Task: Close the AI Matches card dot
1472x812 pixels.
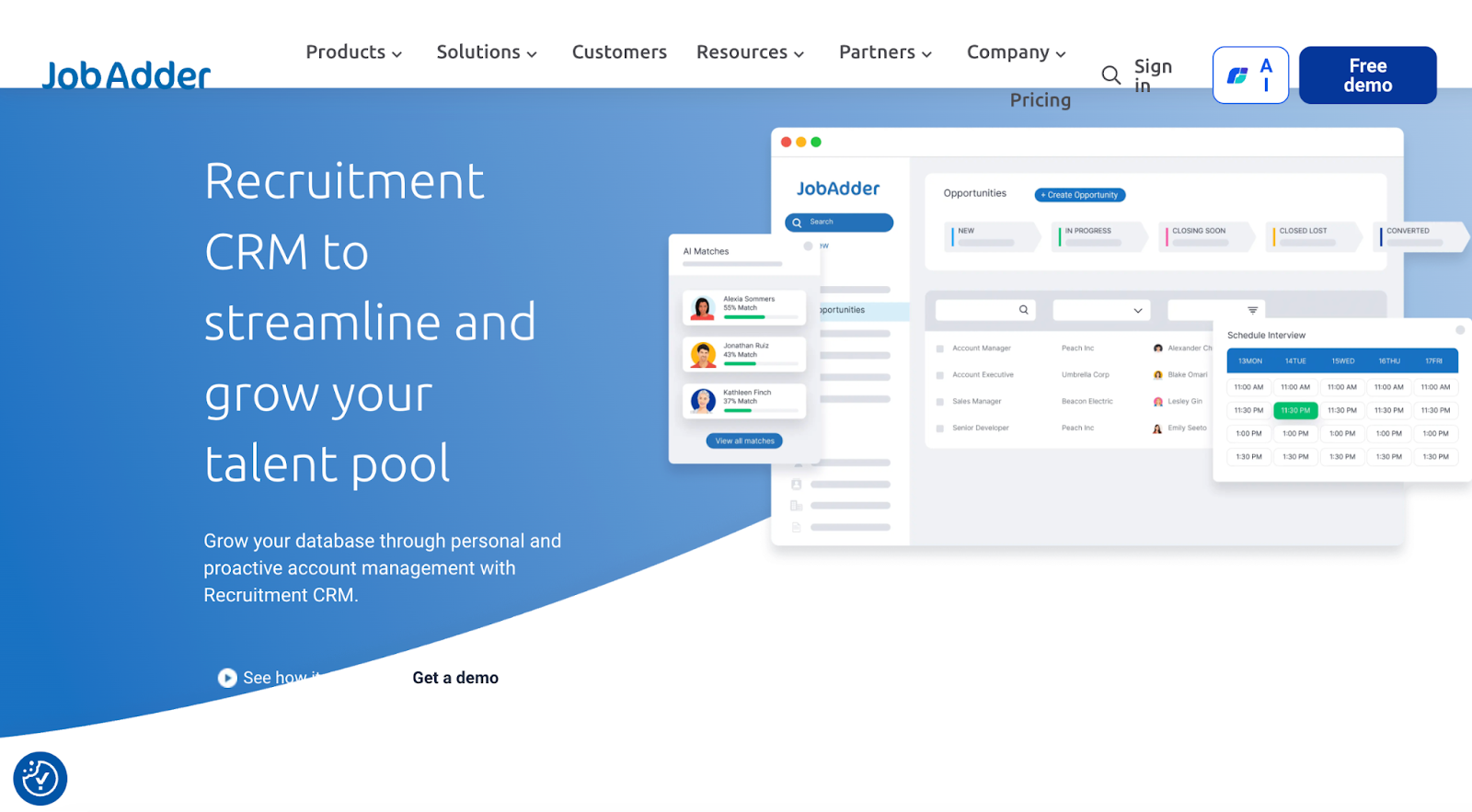Action: 808,246
